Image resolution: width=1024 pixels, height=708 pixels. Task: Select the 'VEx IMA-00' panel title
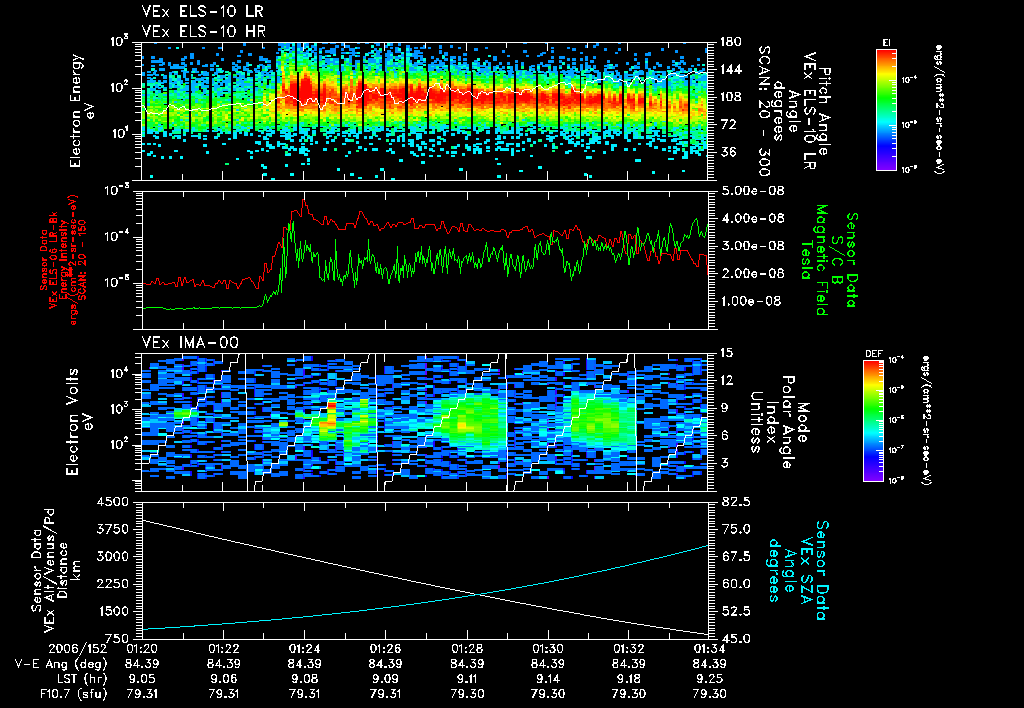(x=190, y=342)
